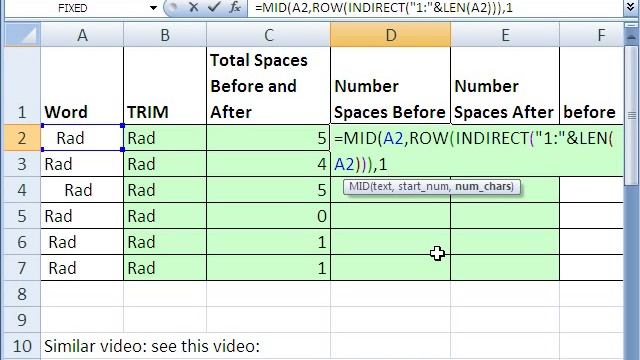The height and width of the screenshot is (360, 640).
Task: Click cell B3 containing Rad
Action: (x=165, y=164)
